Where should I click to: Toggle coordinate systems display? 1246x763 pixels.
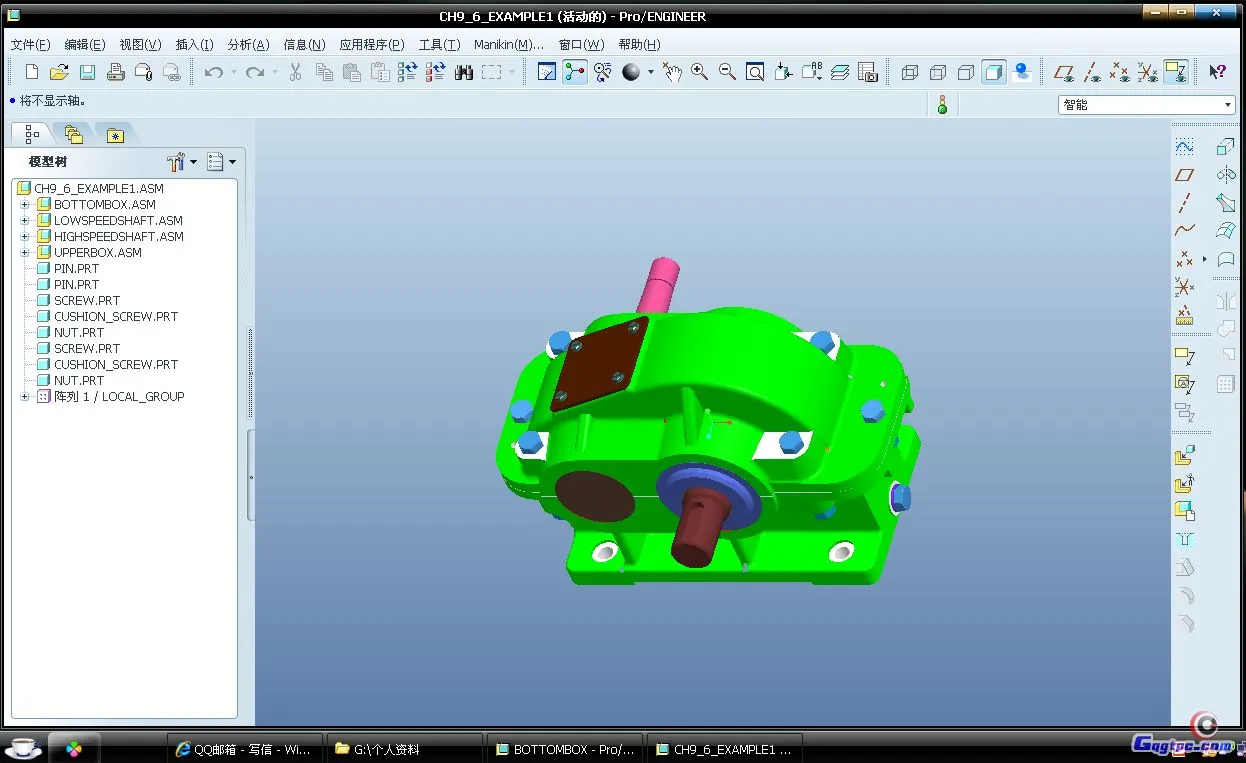[x=1147, y=72]
